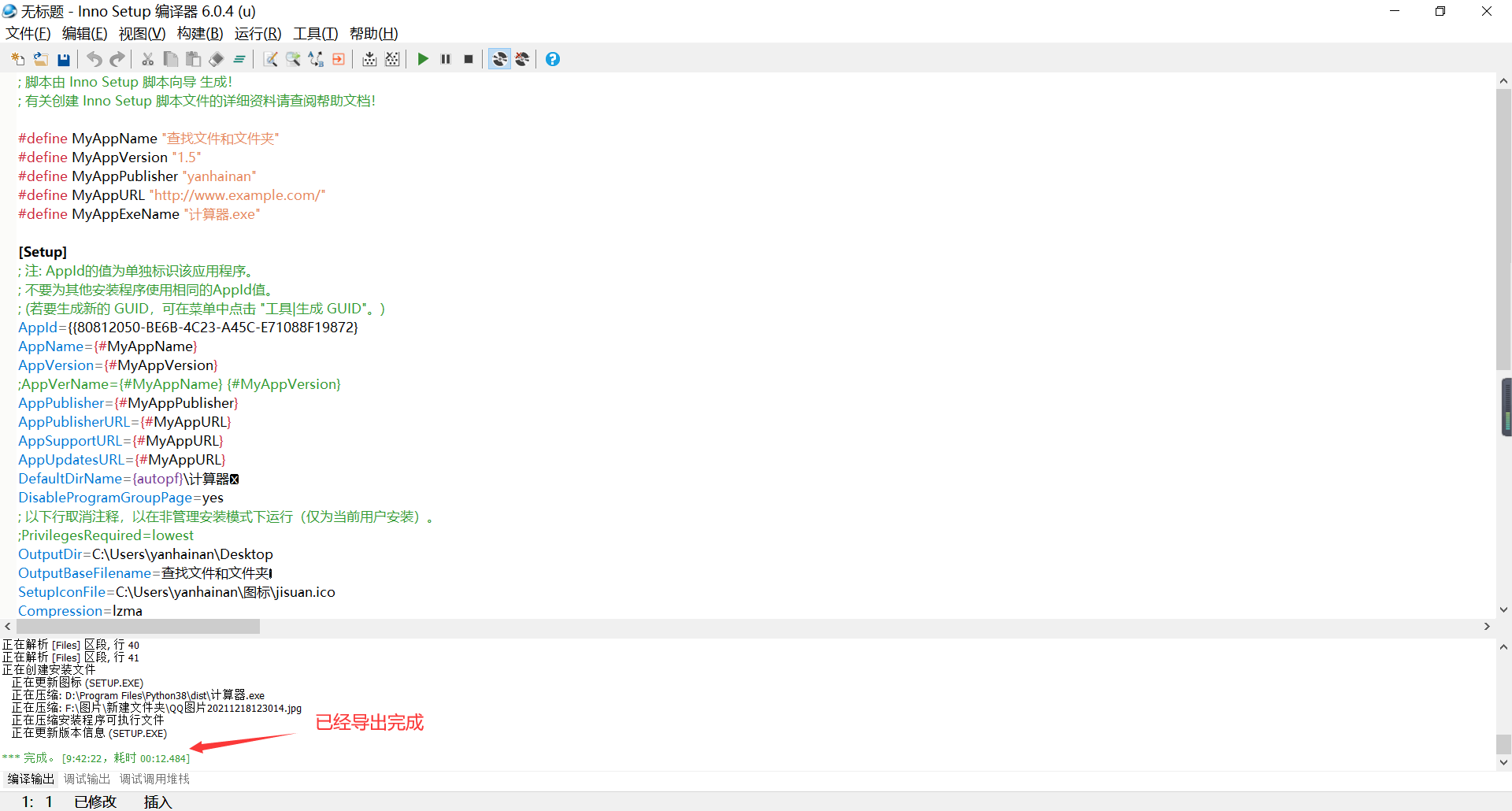Viewport: 1512px width, 811px height.
Task: Click the 正在创建安装文件 output line
Action: [49, 670]
